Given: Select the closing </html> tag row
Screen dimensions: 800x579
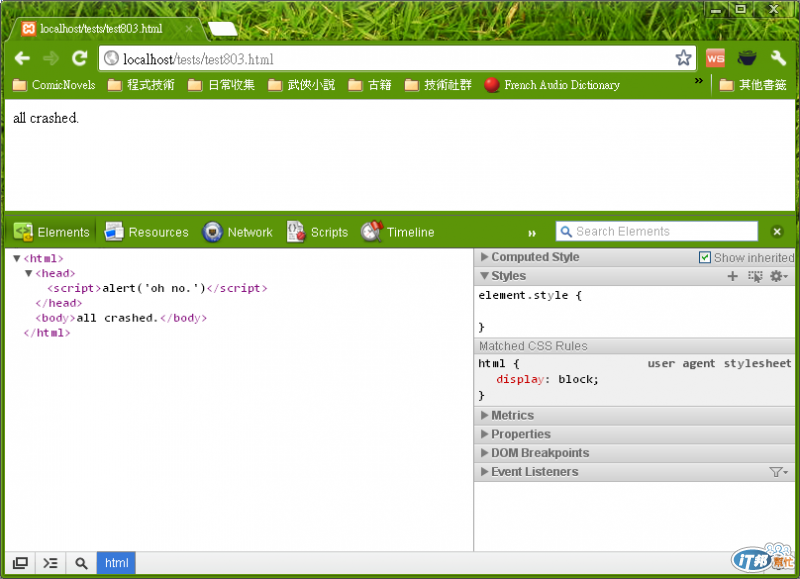Looking at the screenshot, I should pyautogui.click(x=47, y=333).
